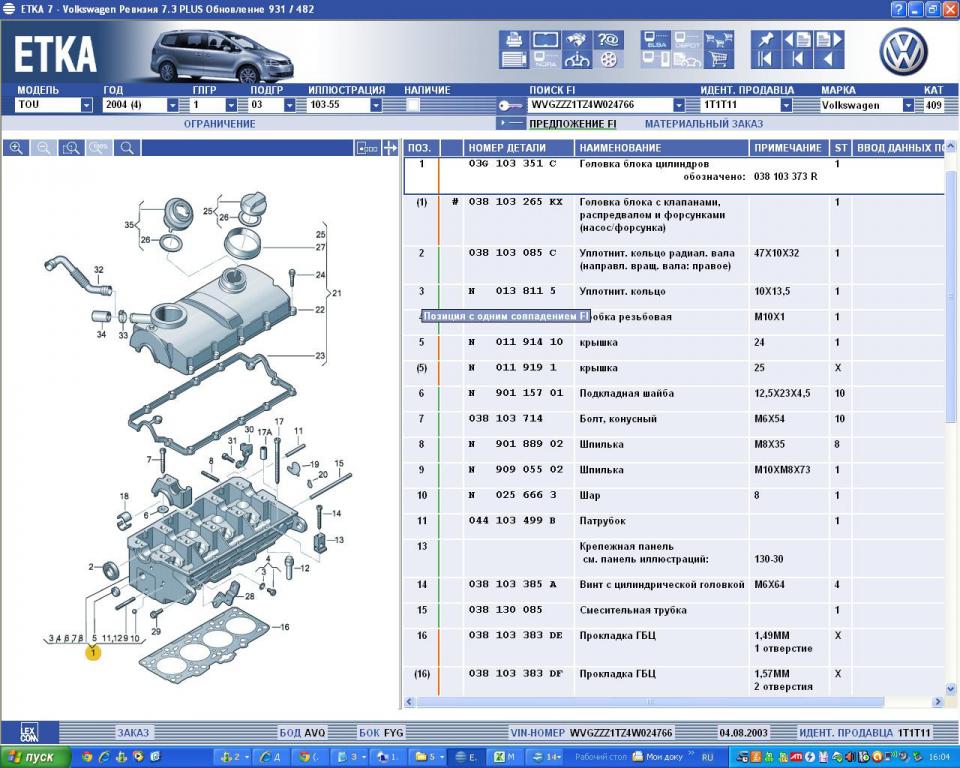Go to previous page document icon
The height and width of the screenshot is (768, 960).
797,40
